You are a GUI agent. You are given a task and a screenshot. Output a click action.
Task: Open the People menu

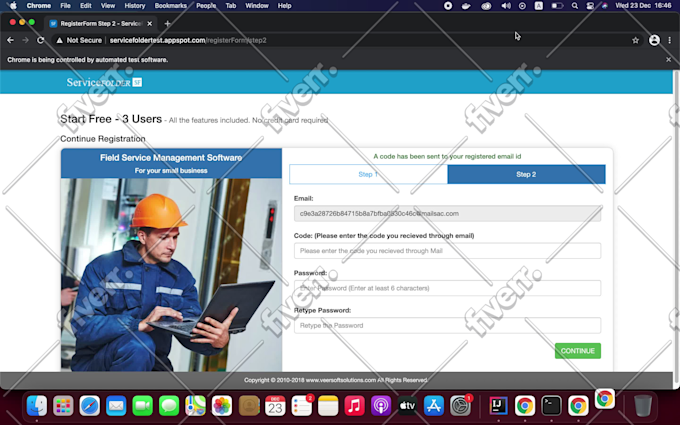coord(206,6)
